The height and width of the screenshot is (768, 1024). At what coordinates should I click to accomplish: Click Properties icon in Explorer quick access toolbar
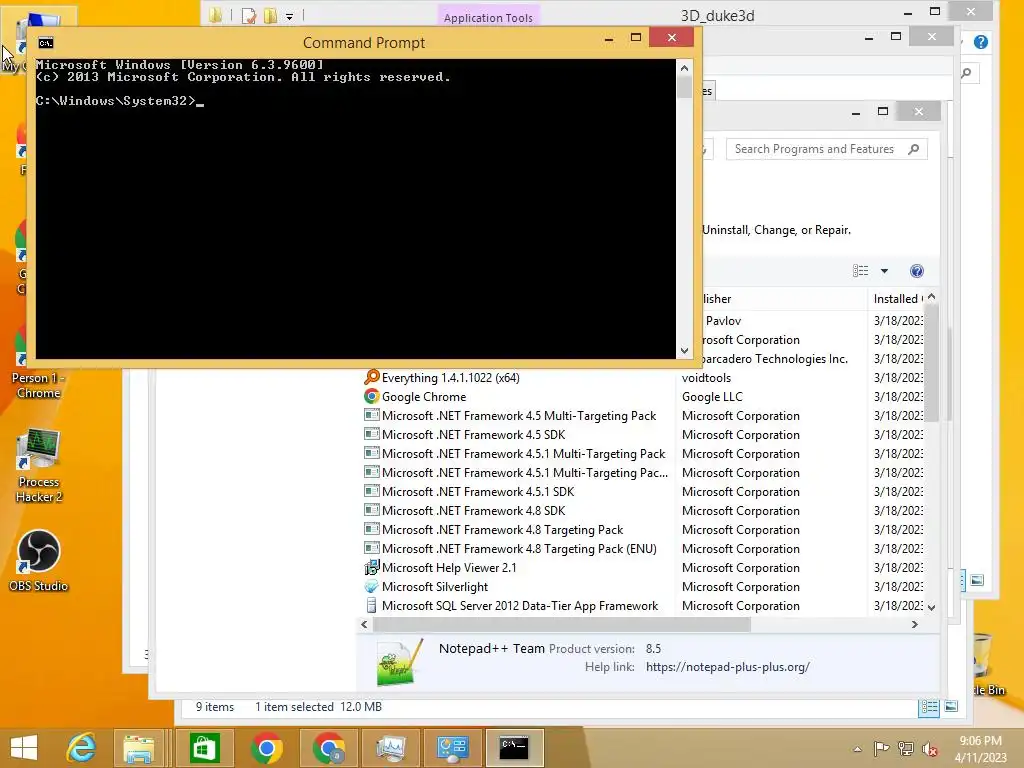(x=249, y=16)
